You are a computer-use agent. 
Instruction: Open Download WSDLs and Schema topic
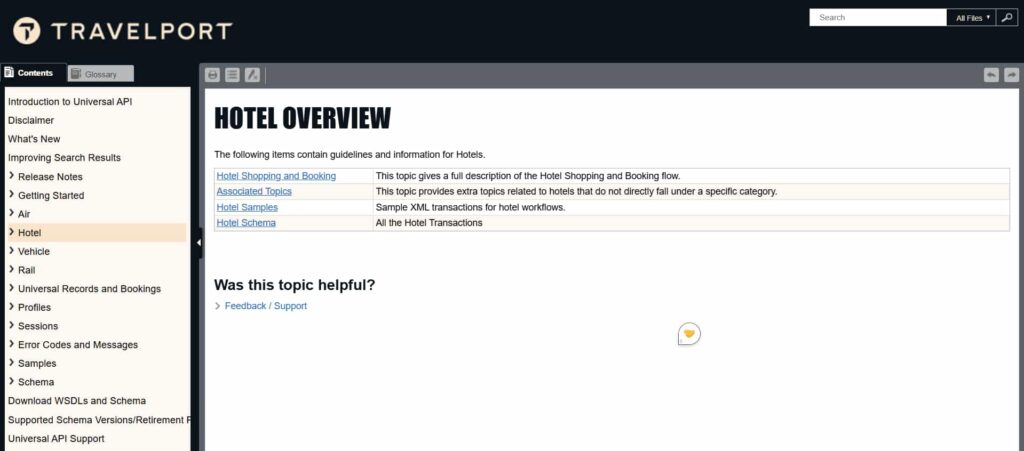pyautogui.click(x=77, y=401)
